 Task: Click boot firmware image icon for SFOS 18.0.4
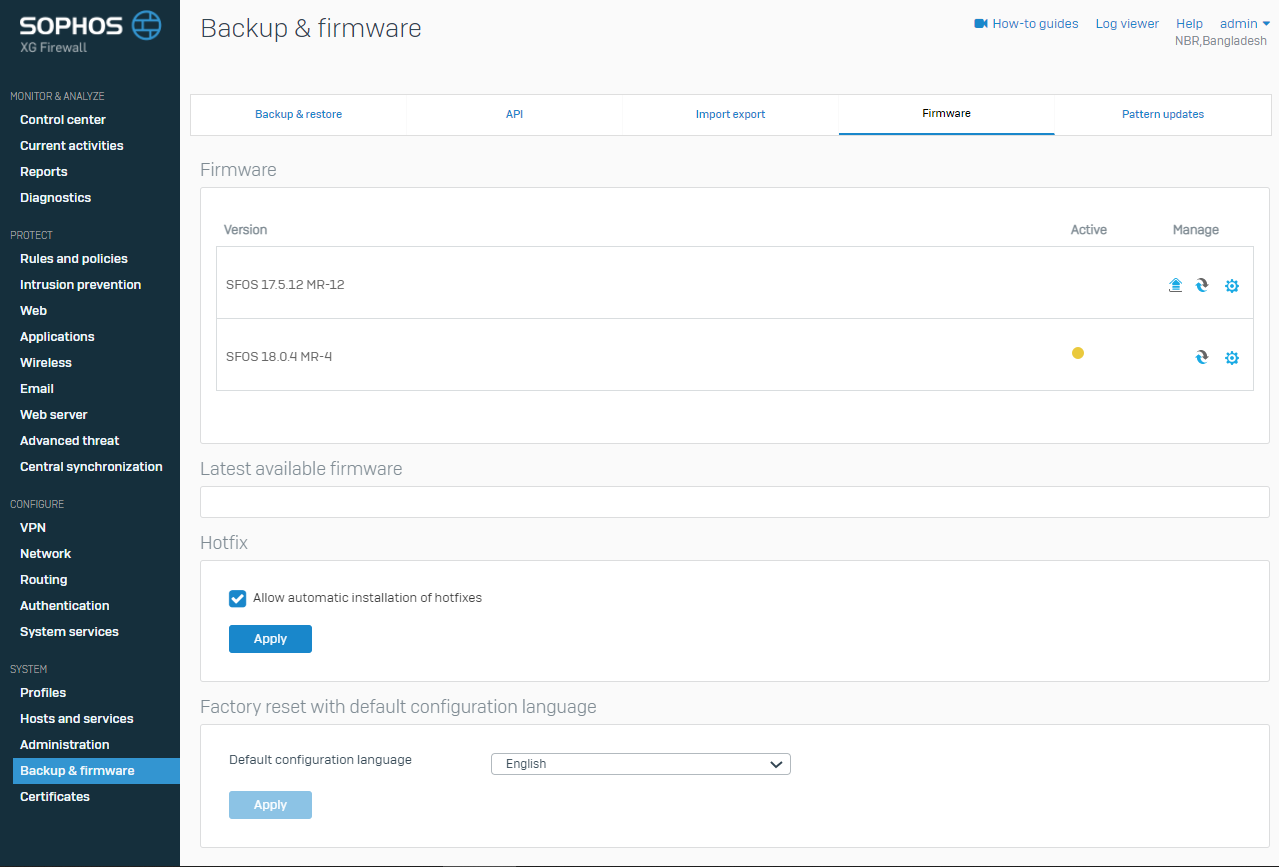[1202, 357]
